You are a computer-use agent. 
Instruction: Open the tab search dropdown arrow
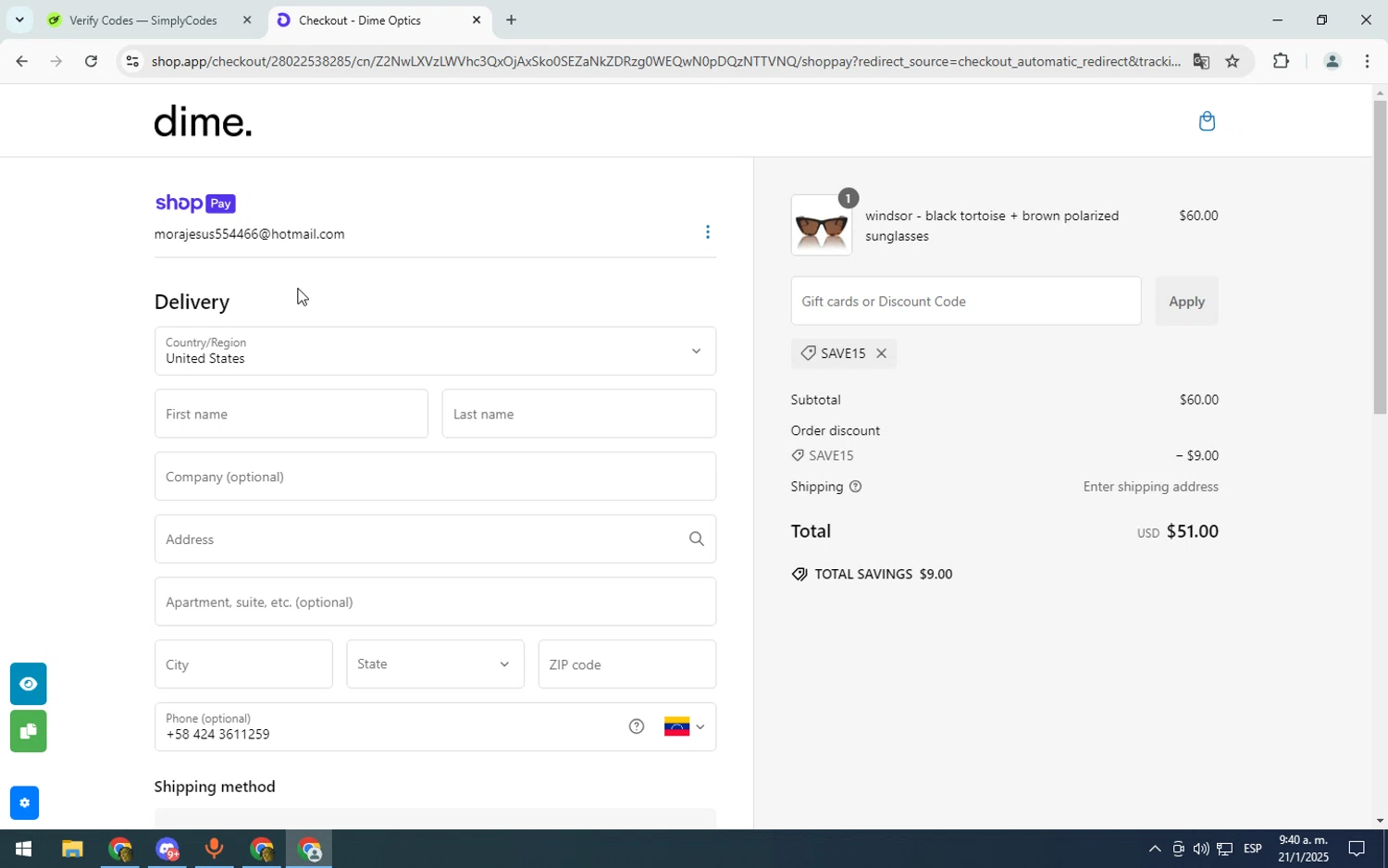pos(19,19)
